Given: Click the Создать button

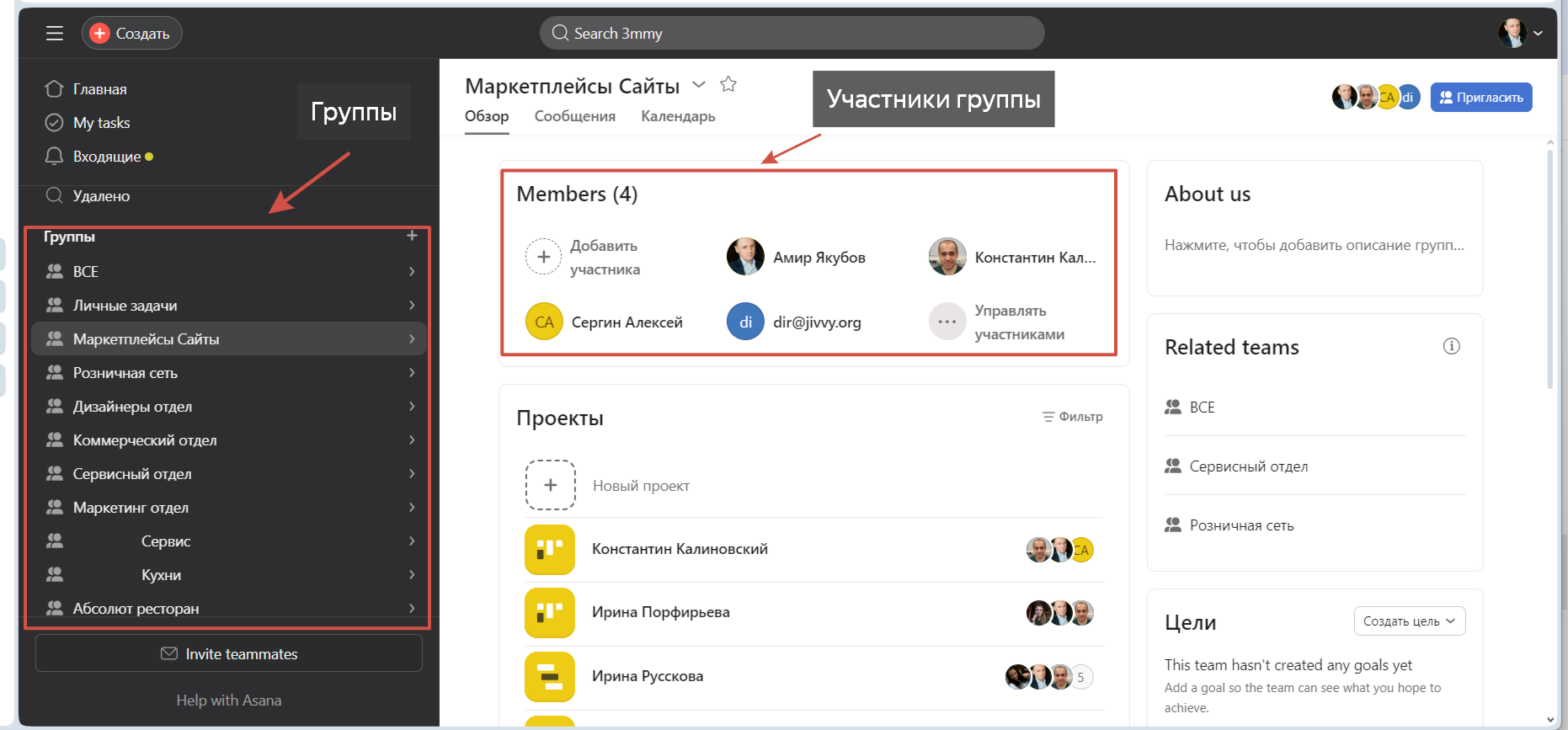Looking at the screenshot, I should coord(131,33).
